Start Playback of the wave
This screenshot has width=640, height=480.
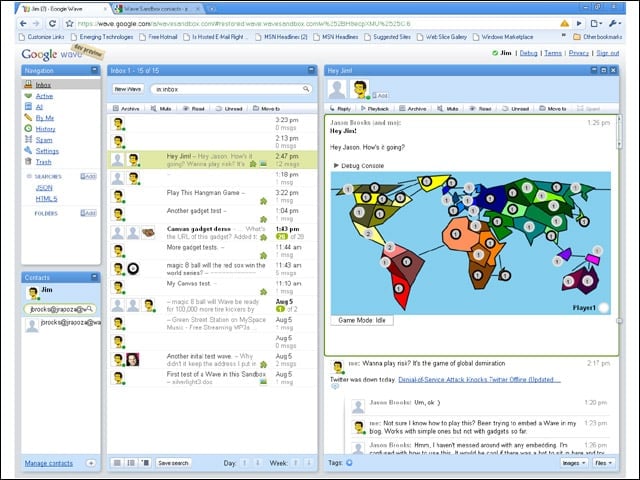[375, 109]
